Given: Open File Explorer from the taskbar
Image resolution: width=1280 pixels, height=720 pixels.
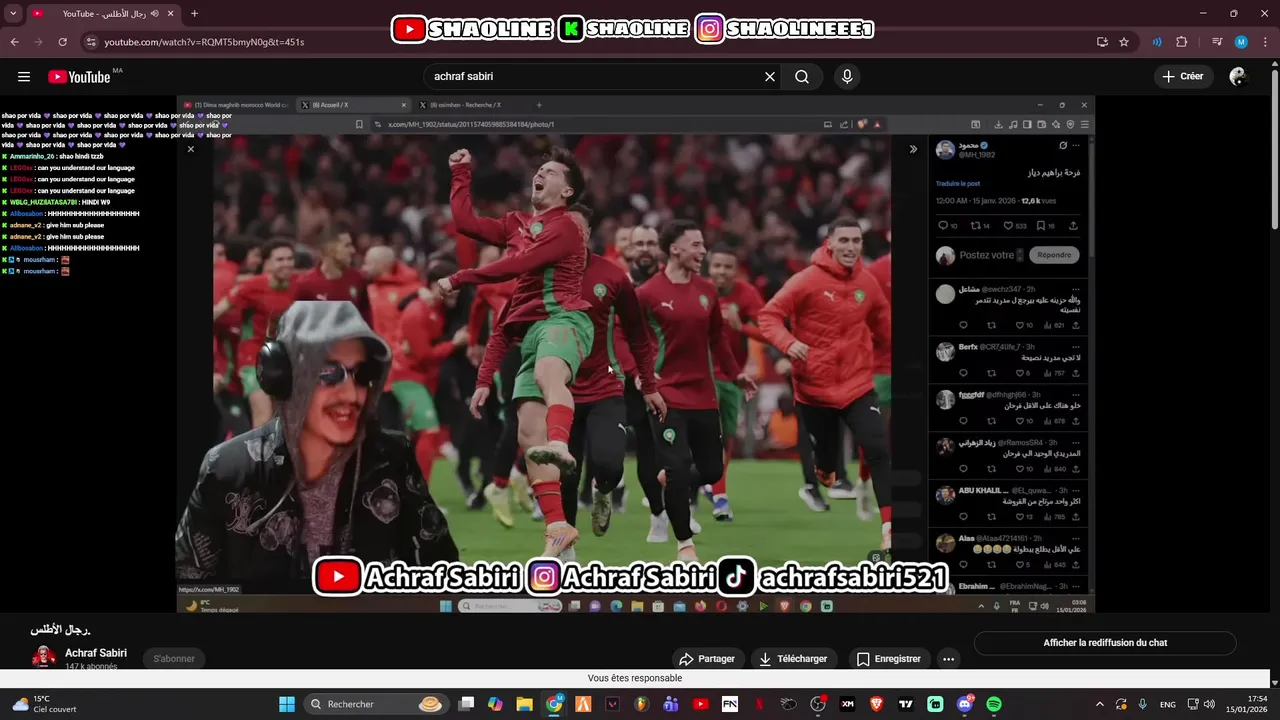Looking at the screenshot, I should pos(524,704).
